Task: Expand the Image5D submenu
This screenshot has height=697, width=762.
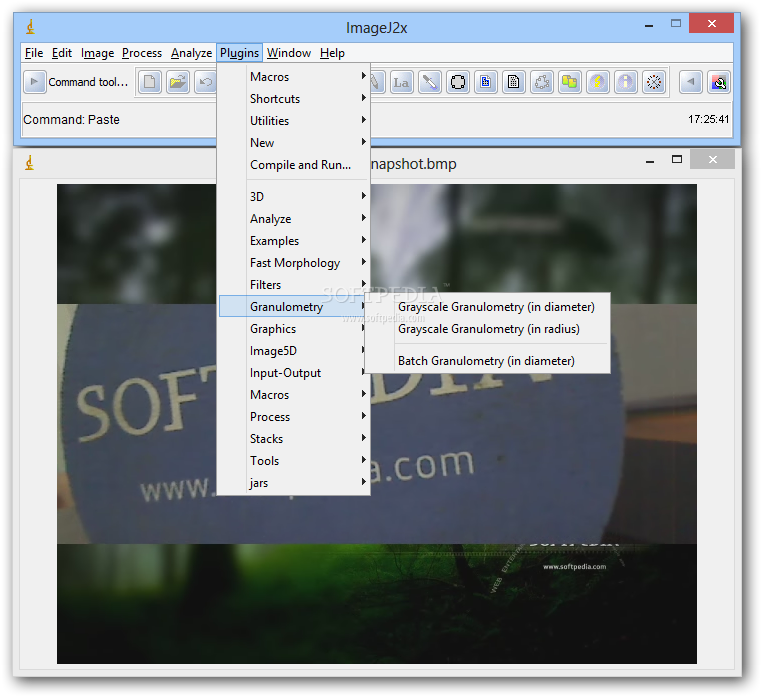Action: tap(292, 350)
